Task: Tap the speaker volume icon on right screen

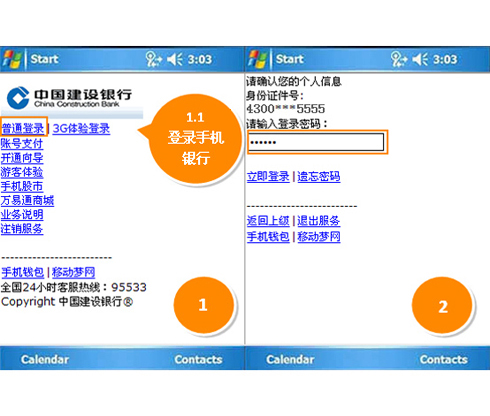Action: click(420, 59)
